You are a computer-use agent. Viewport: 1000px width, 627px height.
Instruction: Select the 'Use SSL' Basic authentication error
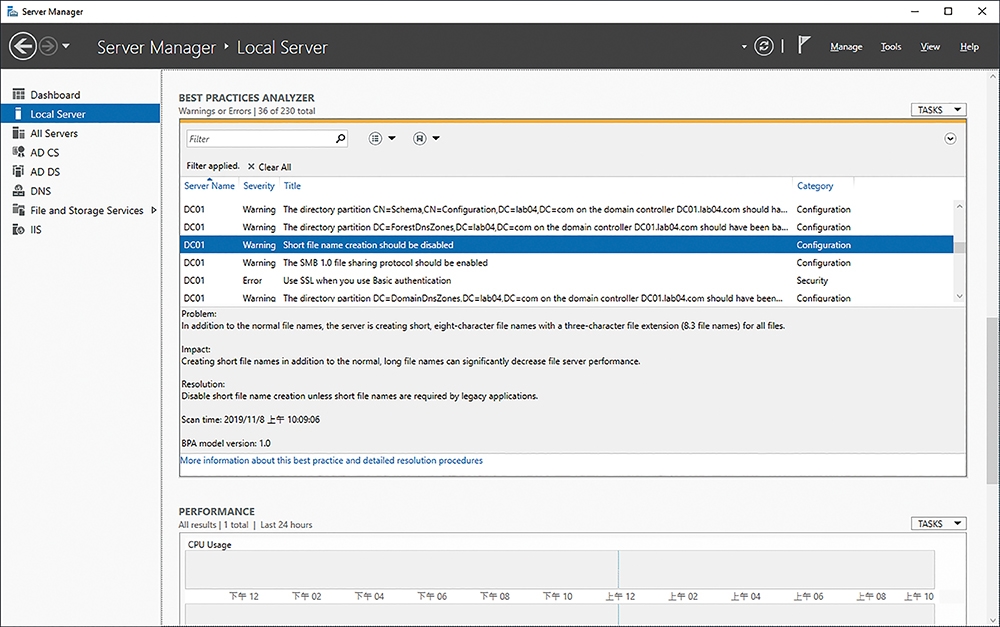(x=566, y=281)
